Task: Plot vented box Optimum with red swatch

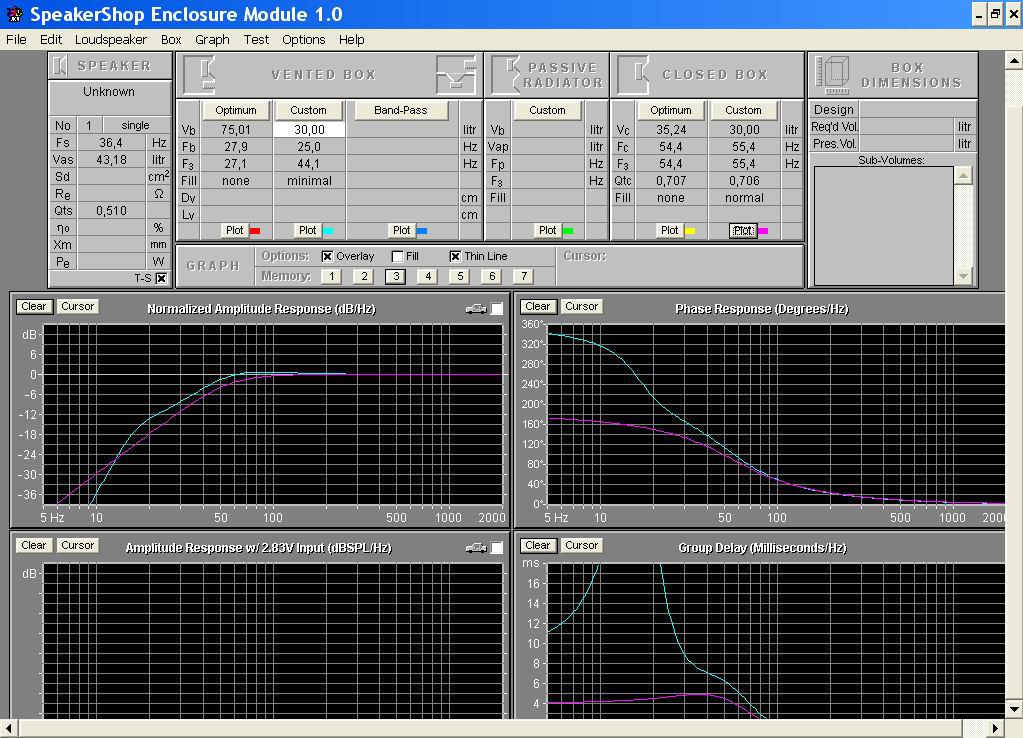Action: pyautogui.click(x=235, y=230)
